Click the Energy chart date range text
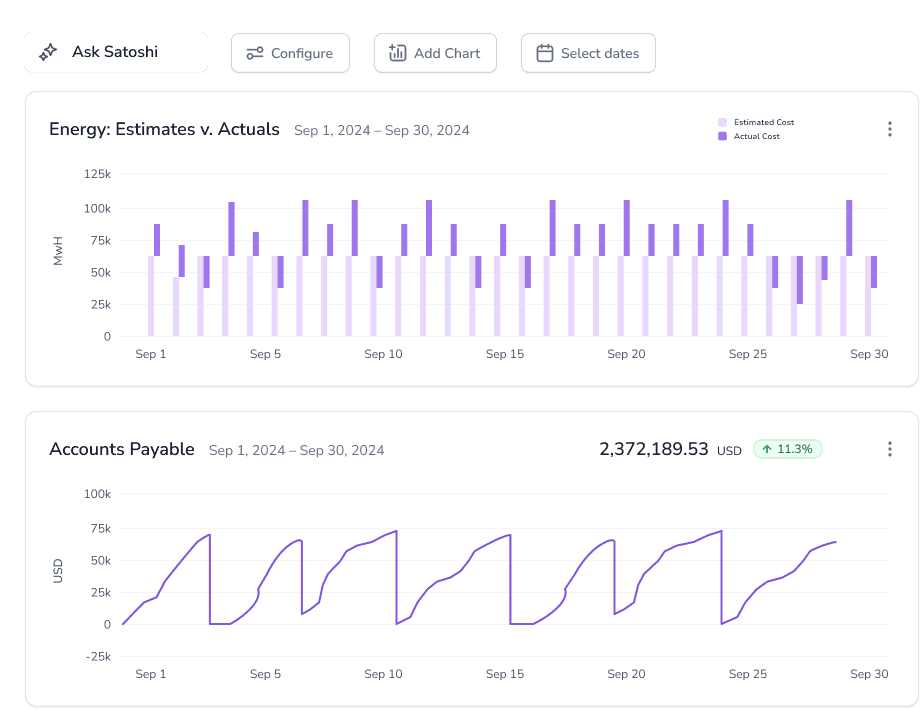 click(x=382, y=130)
